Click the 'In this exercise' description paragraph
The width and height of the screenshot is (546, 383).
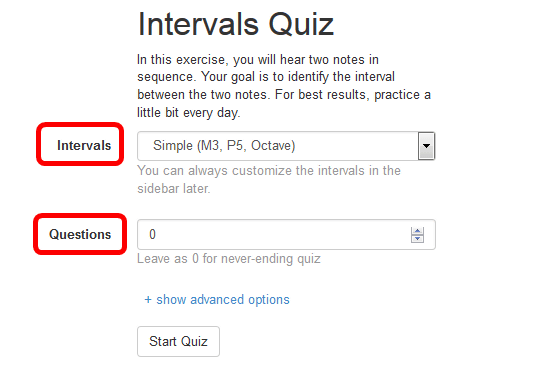point(284,86)
